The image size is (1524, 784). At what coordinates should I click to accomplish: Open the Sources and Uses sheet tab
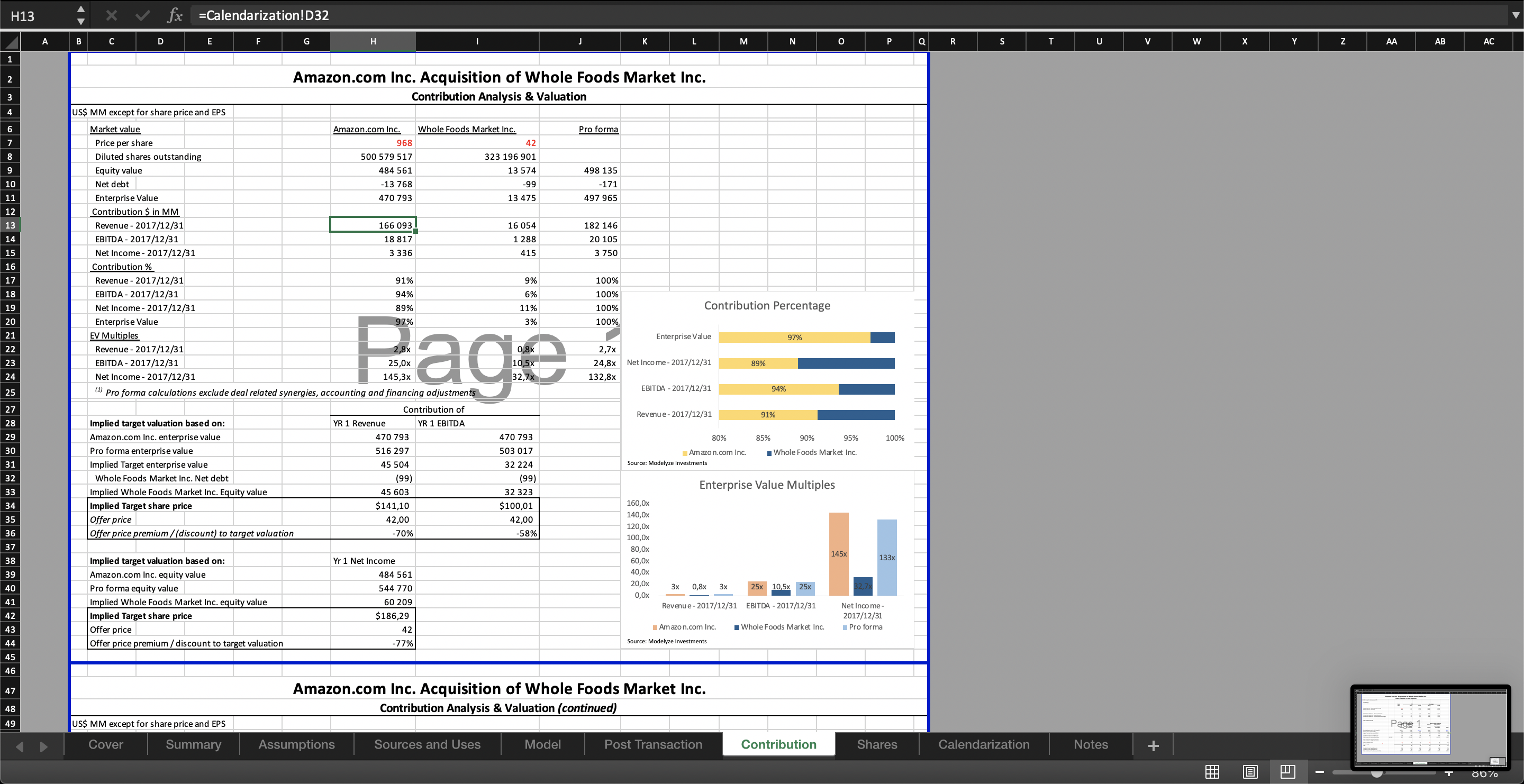point(427,744)
